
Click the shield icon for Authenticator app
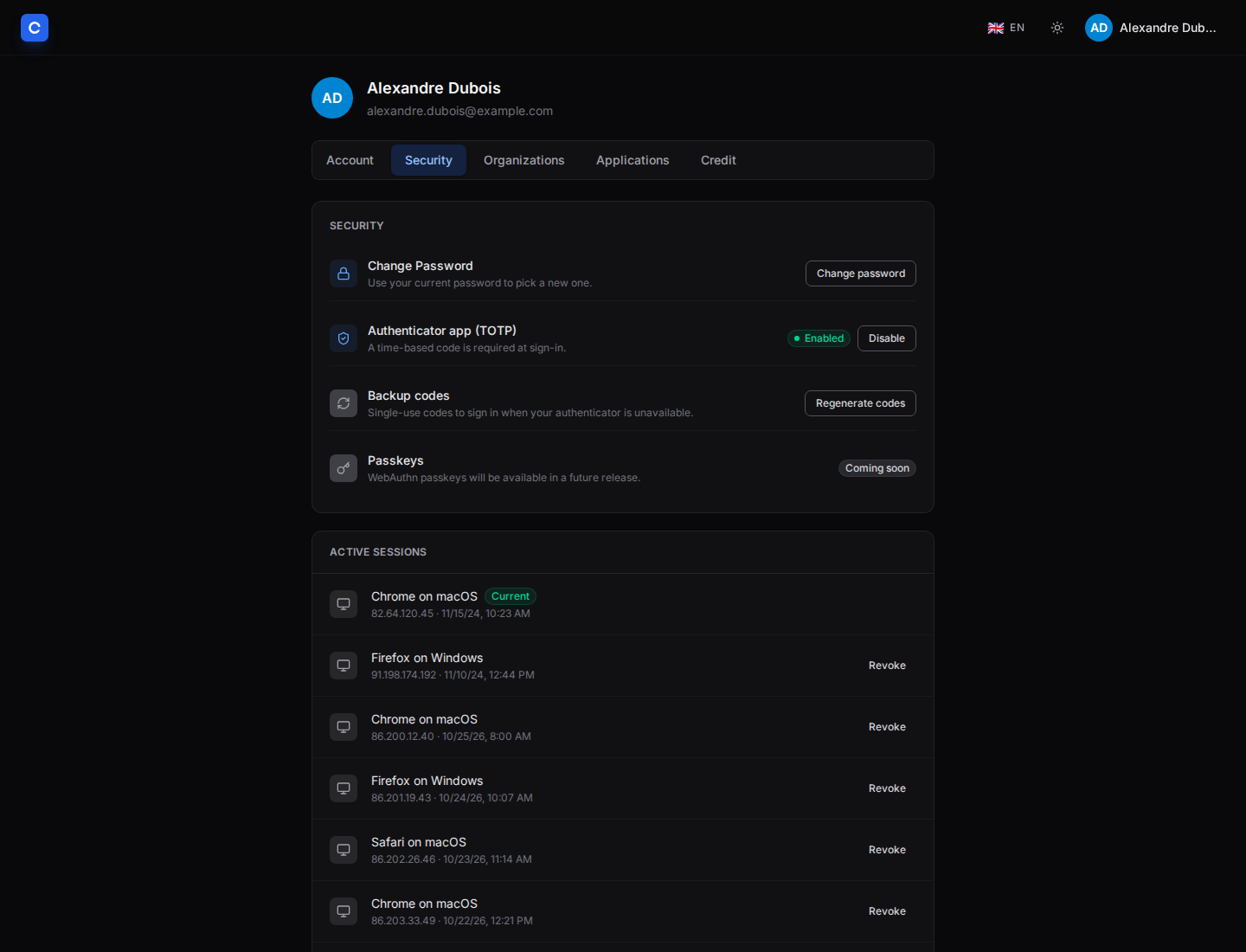(344, 338)
